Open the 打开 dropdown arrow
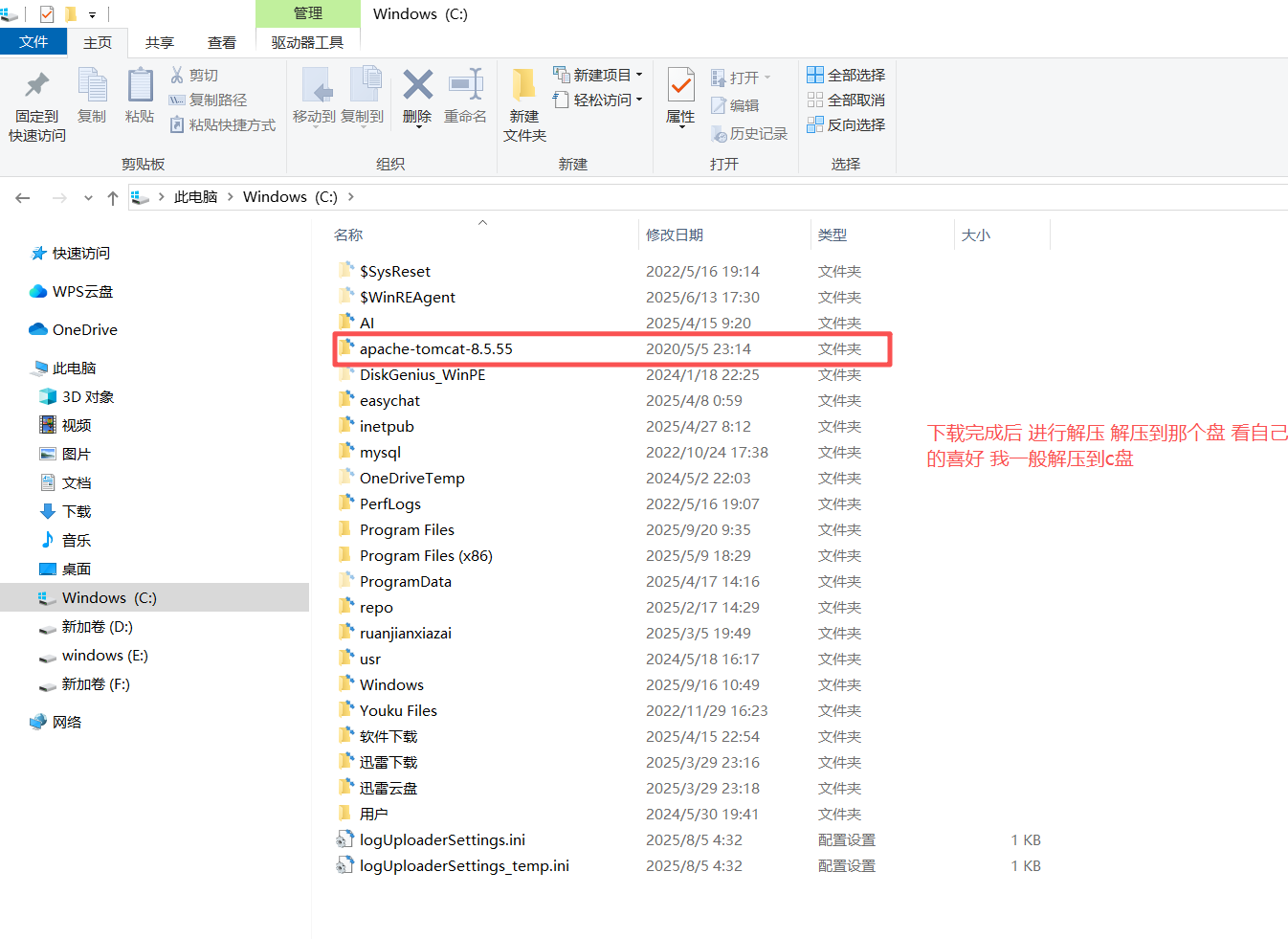 tap(767, 78)
